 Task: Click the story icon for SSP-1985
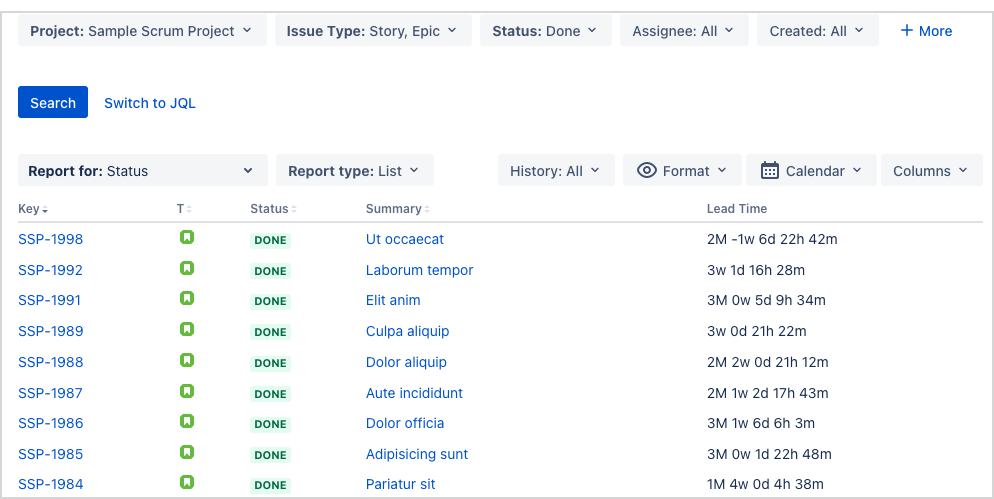[186, 453]
